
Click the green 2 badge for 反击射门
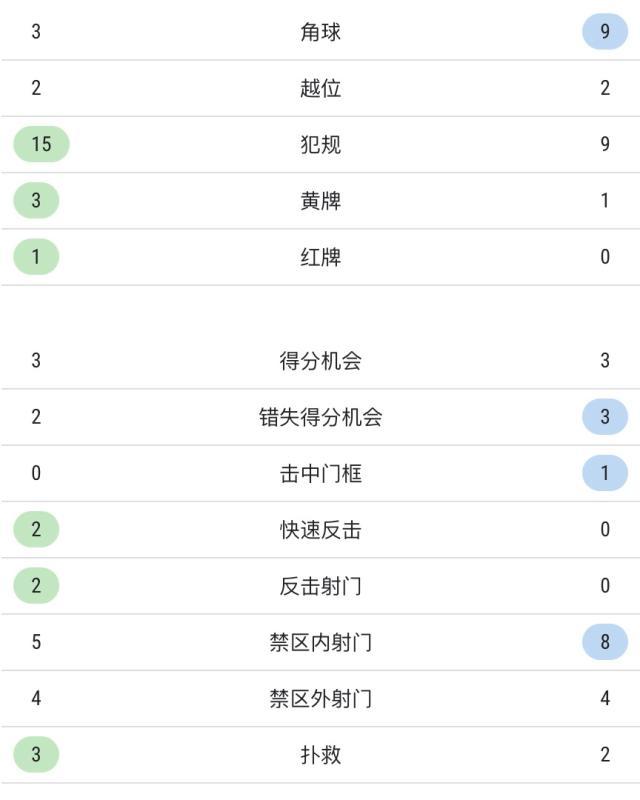(36, 586)
